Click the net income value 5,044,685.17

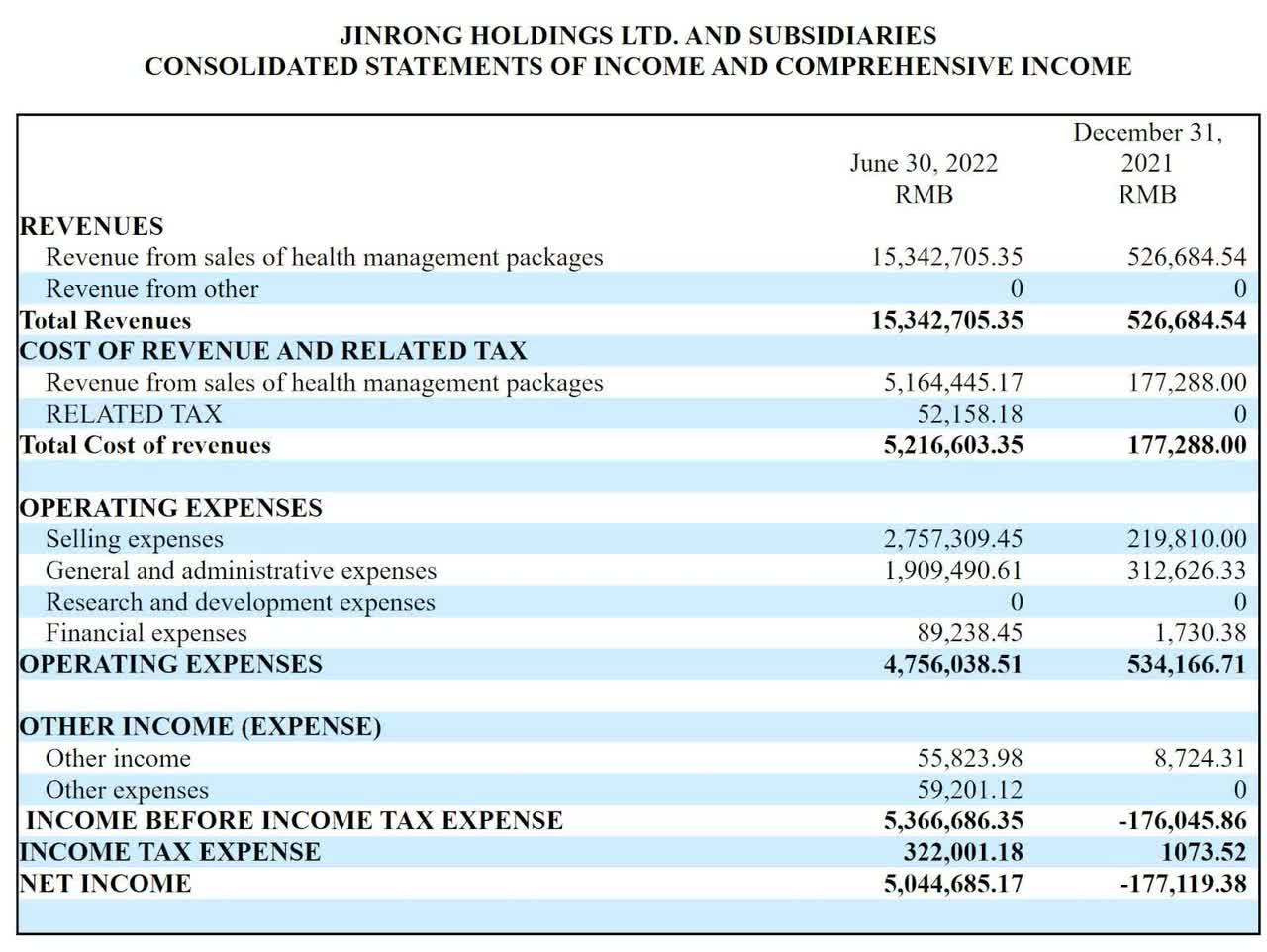point(953,884)
